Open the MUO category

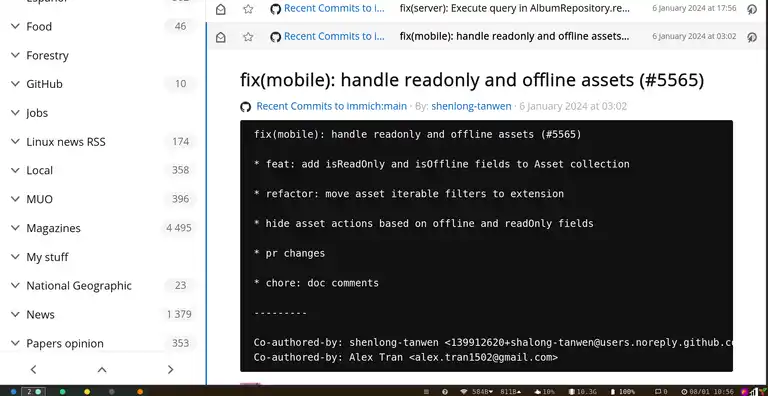(40, 199)
